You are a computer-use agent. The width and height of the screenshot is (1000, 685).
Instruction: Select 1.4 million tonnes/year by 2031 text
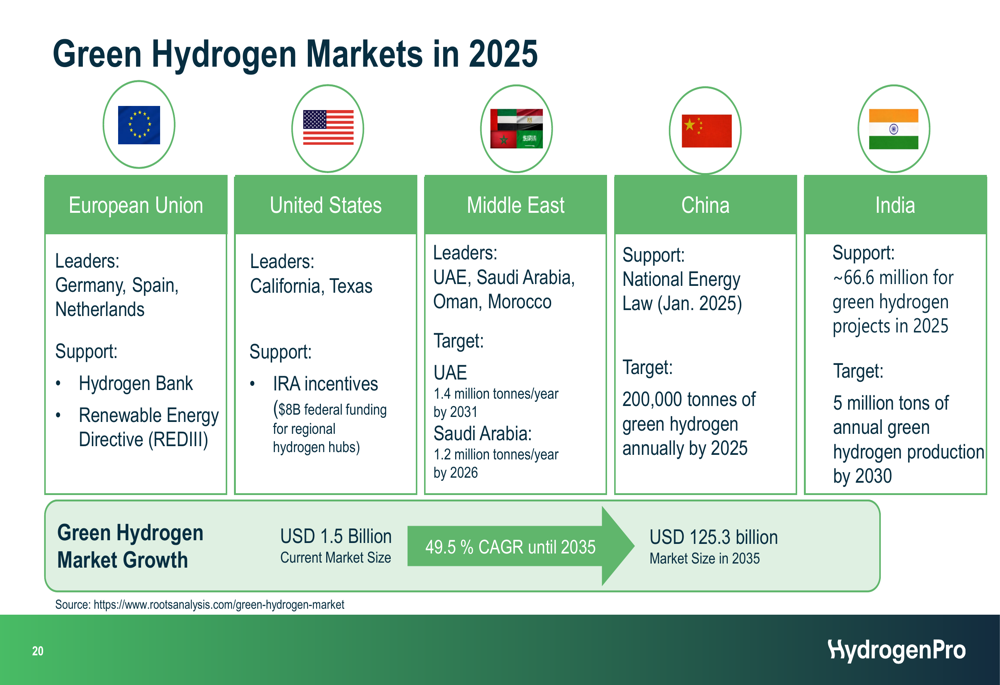point(496,402)
